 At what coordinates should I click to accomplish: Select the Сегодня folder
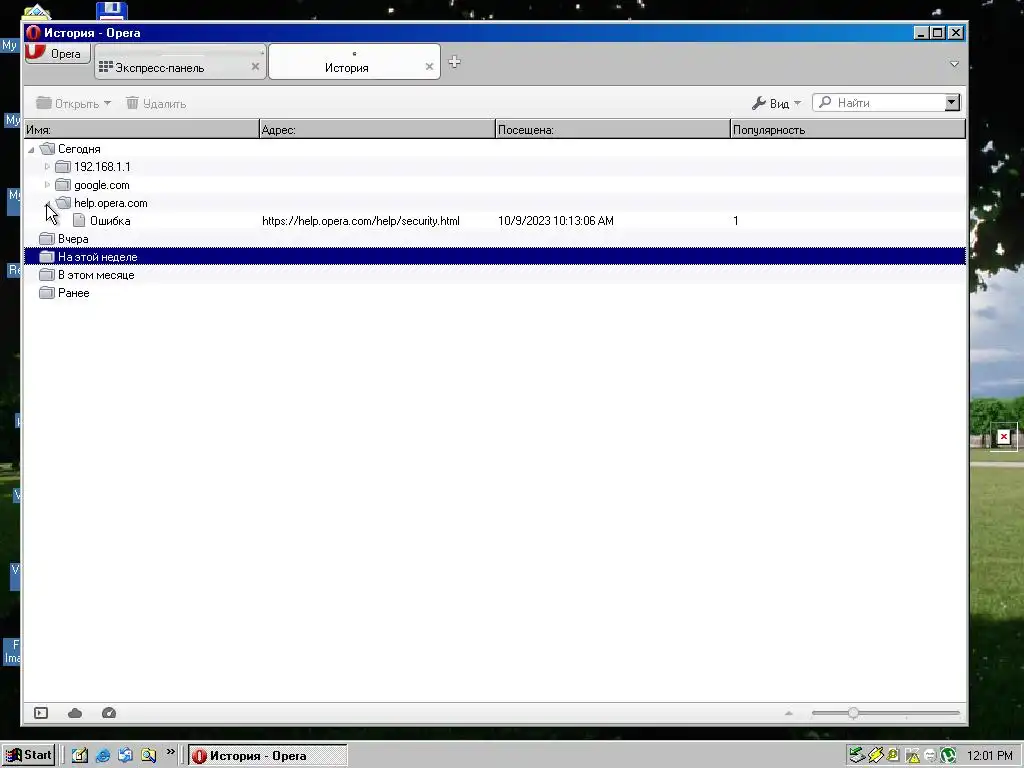click(x=78, y=149)
